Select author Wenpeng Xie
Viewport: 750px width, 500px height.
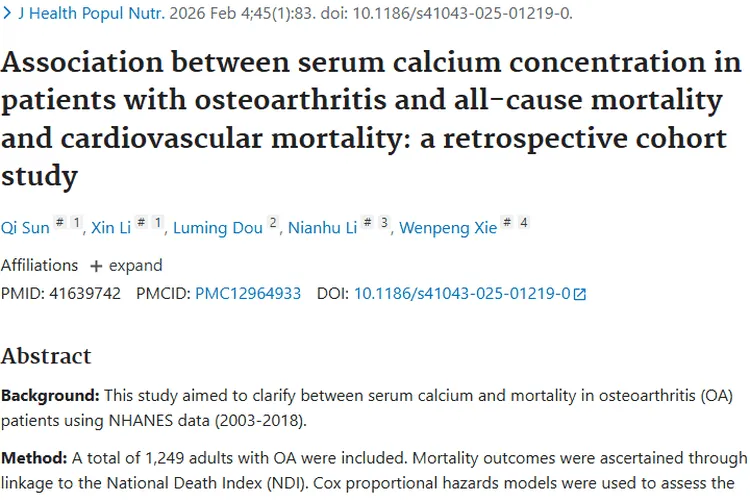coord(448,228)
